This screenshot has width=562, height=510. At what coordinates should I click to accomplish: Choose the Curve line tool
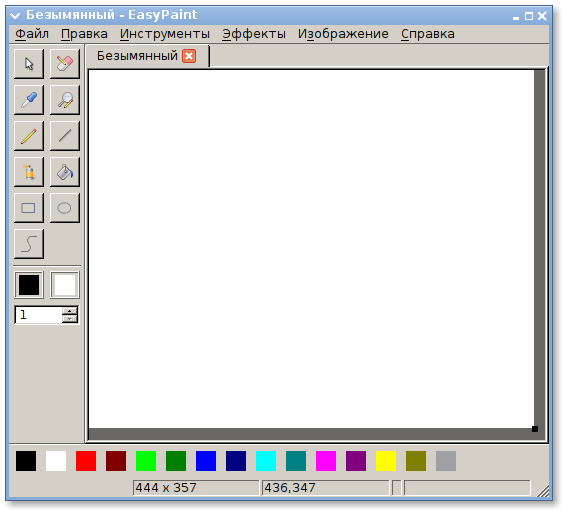coord(29,244)
